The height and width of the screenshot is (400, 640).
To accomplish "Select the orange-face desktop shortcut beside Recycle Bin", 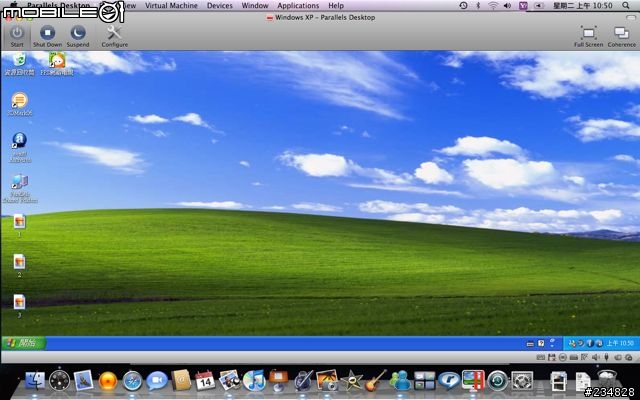I will click(57, 64).
